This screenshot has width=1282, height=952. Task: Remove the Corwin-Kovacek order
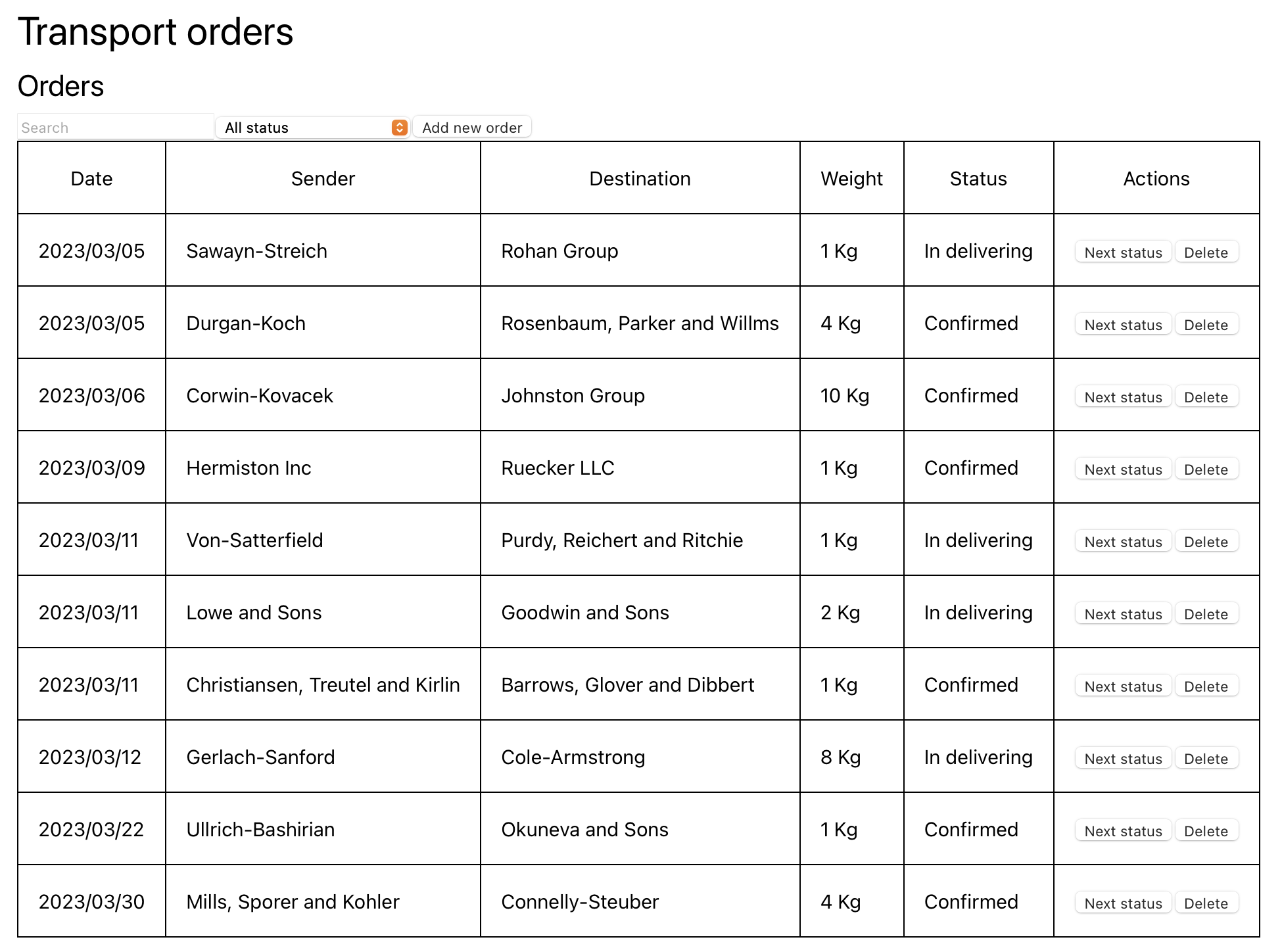[x=1206, y=397]
